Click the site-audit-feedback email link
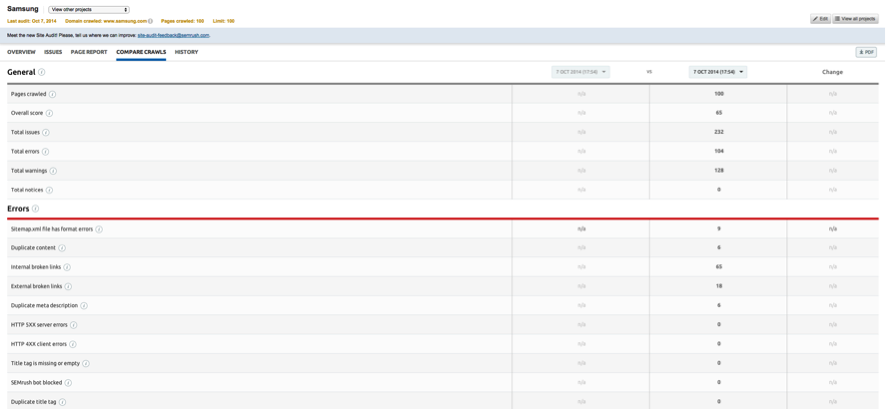 click(x=173, y=35)
